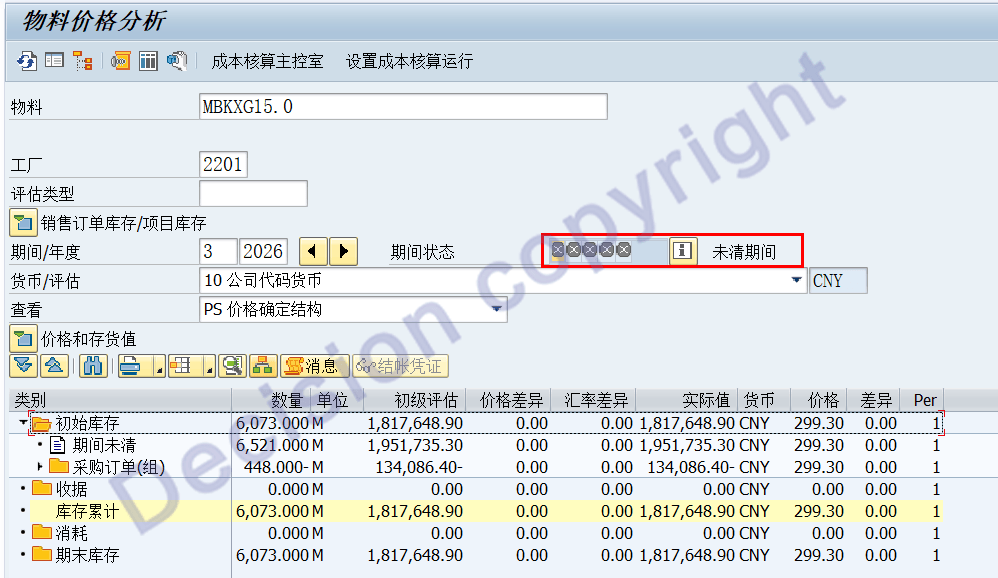Click the list display icon beside refresh

[54, 61]
